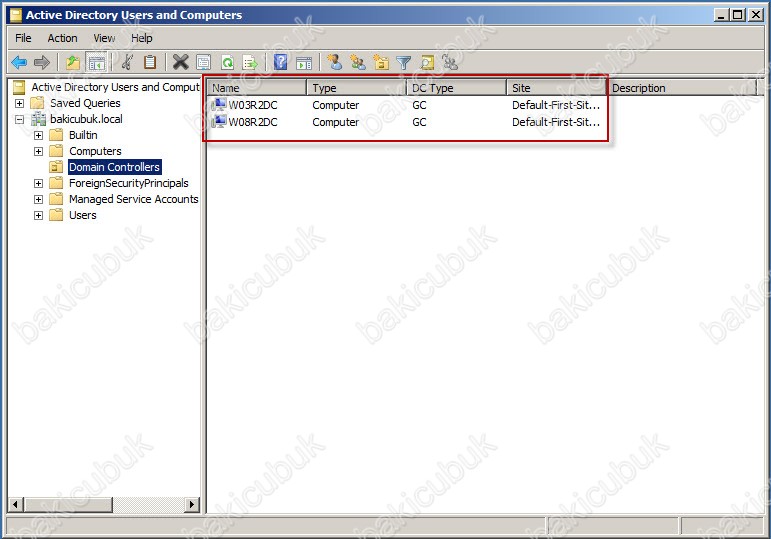Select Users in the tree
Viewport: 771px width, 539px height.
[x=83, y=215]
